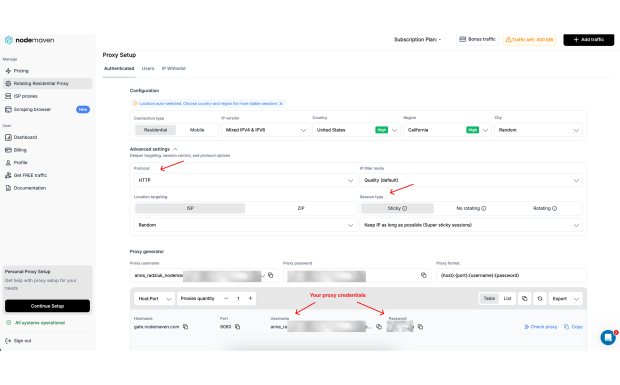Click the New badge on Scraping browser
Screen dimensions: 620x385
(83, 109)
